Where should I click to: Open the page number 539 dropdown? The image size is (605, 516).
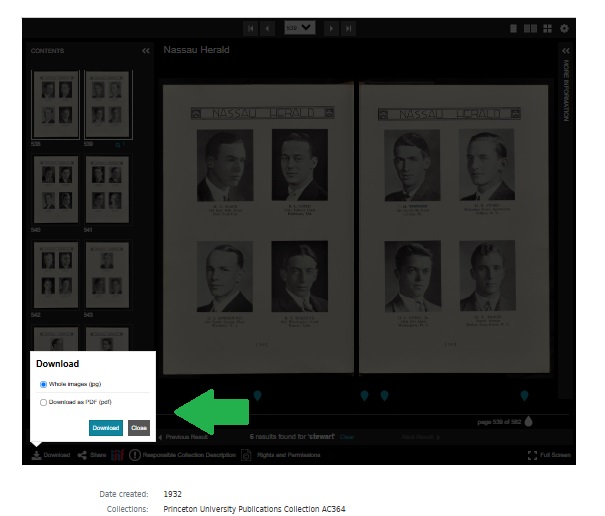coord(300,28)
